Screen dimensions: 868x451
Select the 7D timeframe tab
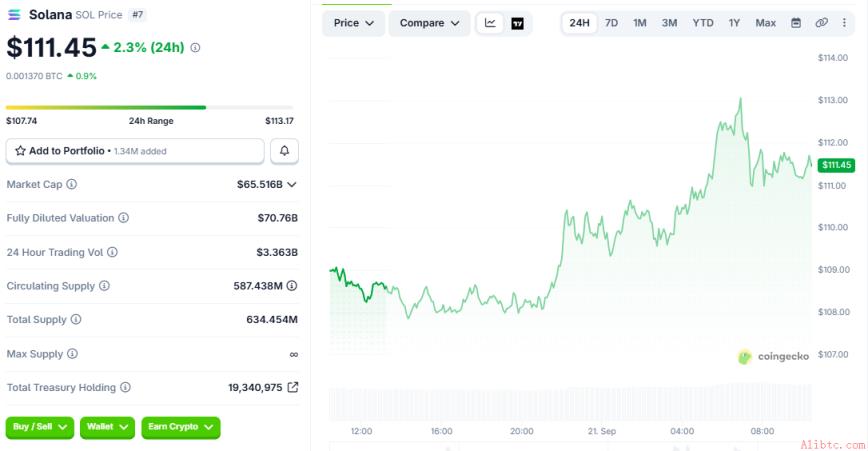pyautogui.click(x=611, y=23)
